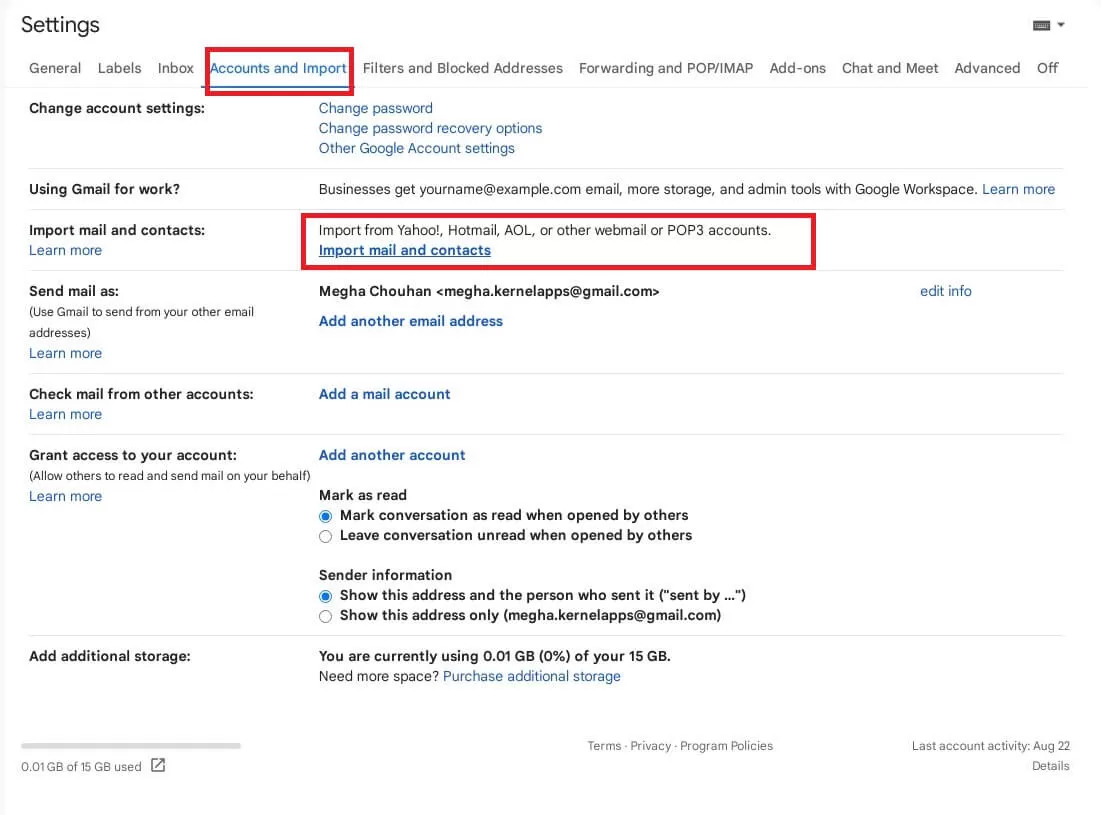This screenshot has width=1101, height=815.
Task: Click Import mail and contacts
Action: click(404, 250)
